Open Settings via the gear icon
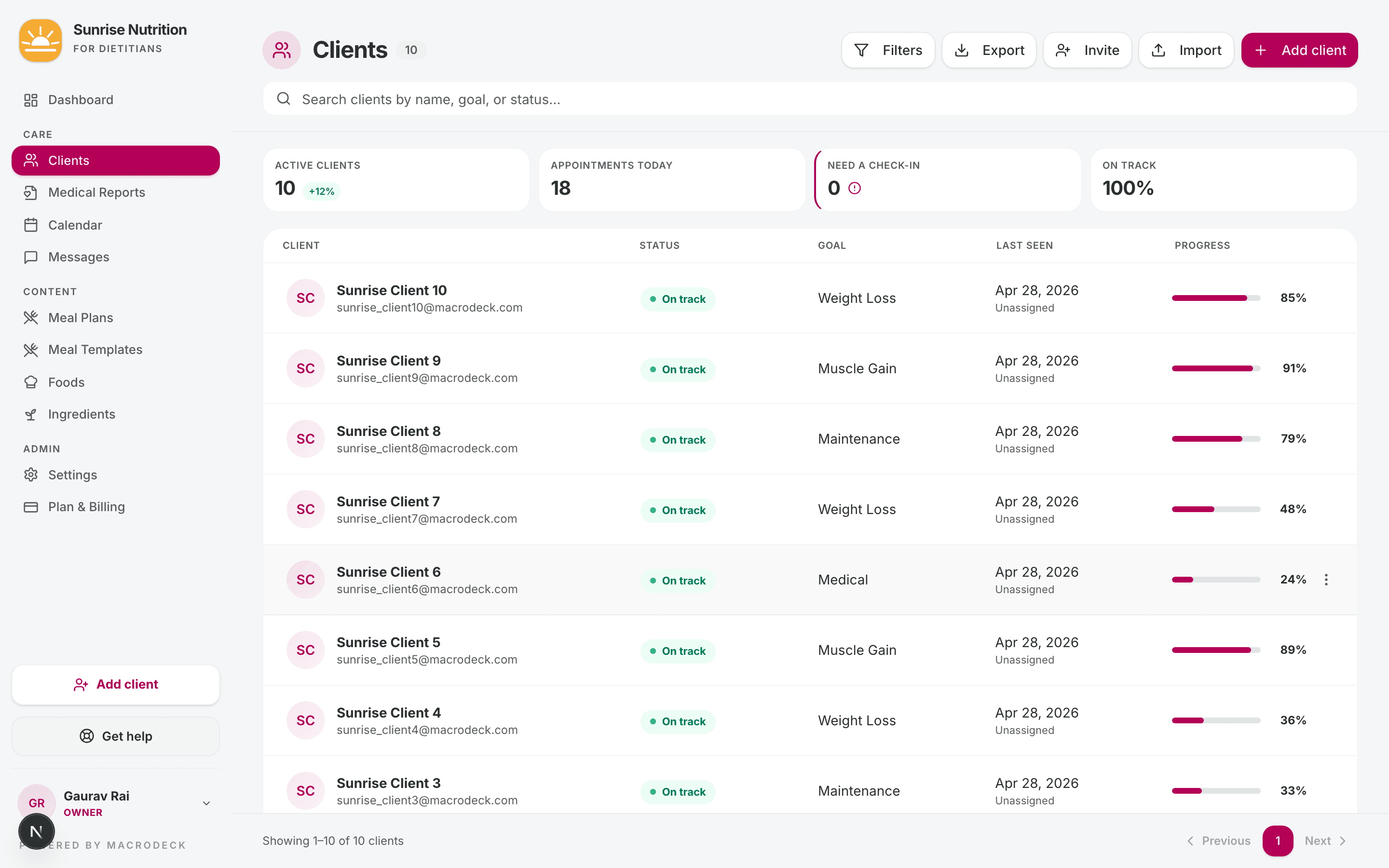 [x=31, y=475]
